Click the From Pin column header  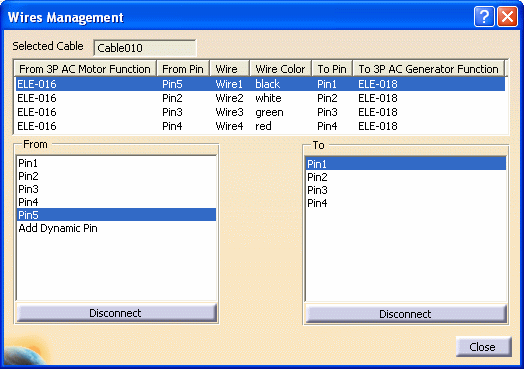pos(183,69)
